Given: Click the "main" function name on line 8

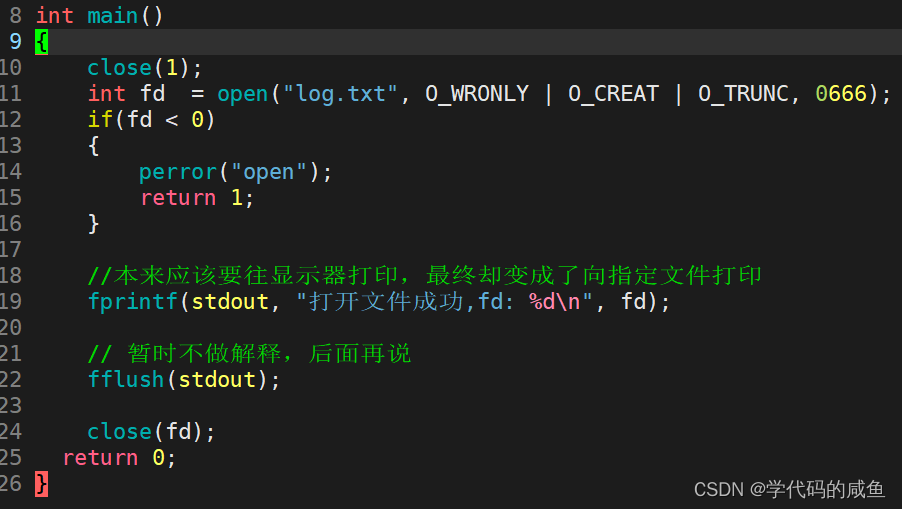Looking at the screenshot, I should (112, 16).
